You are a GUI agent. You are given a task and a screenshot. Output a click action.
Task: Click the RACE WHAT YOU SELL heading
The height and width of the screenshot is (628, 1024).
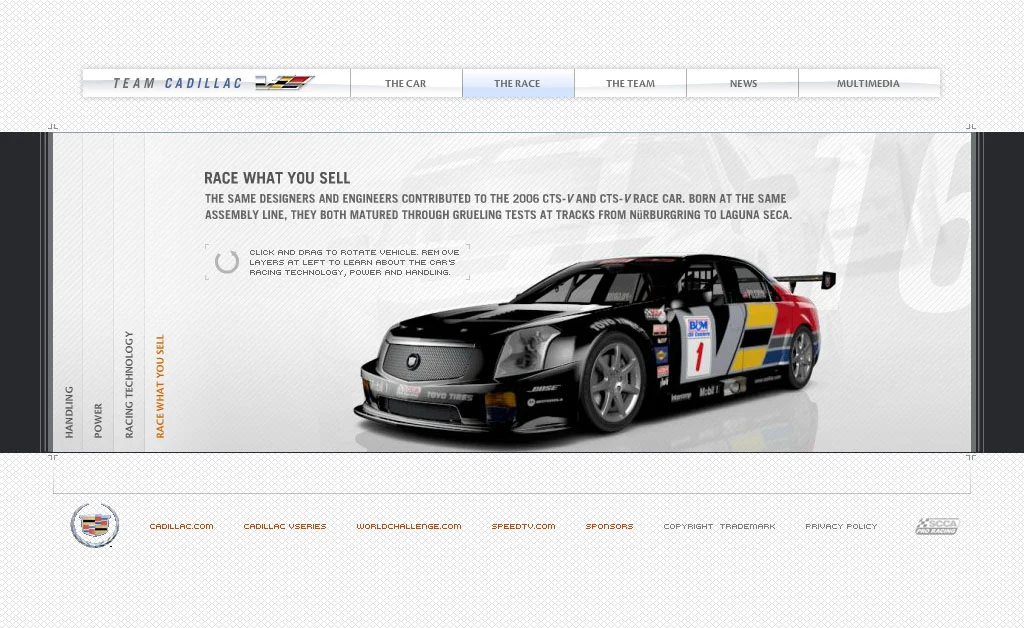click(x=277, y=178)
